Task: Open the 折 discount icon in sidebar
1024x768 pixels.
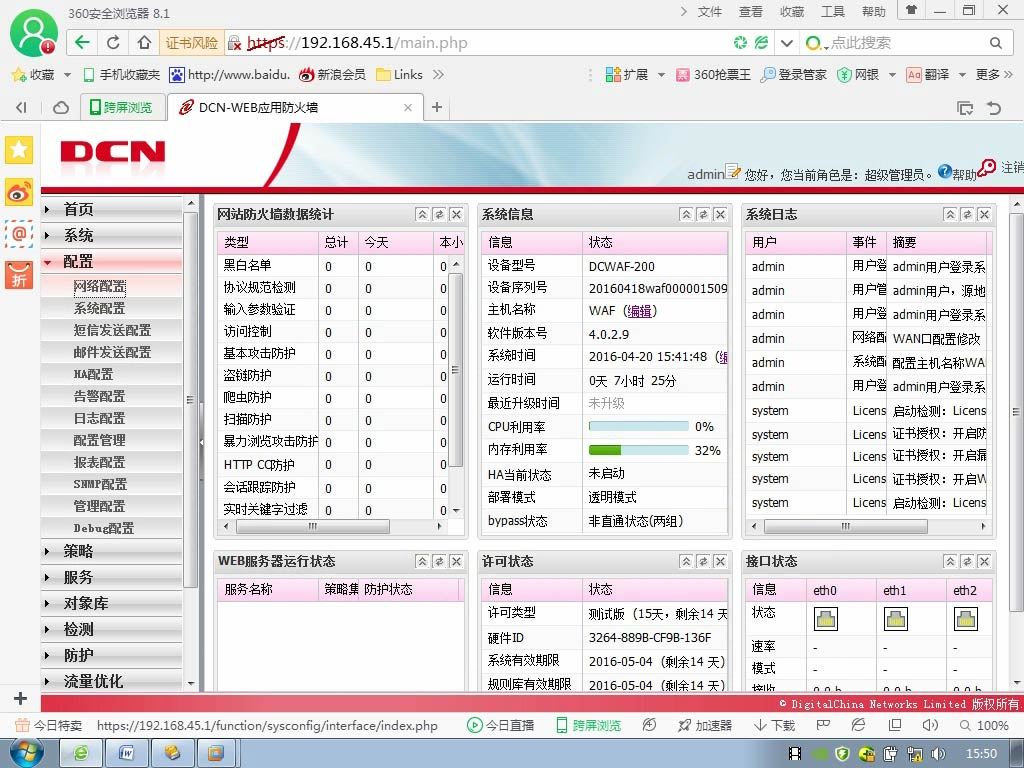Action: coord(19,275)
